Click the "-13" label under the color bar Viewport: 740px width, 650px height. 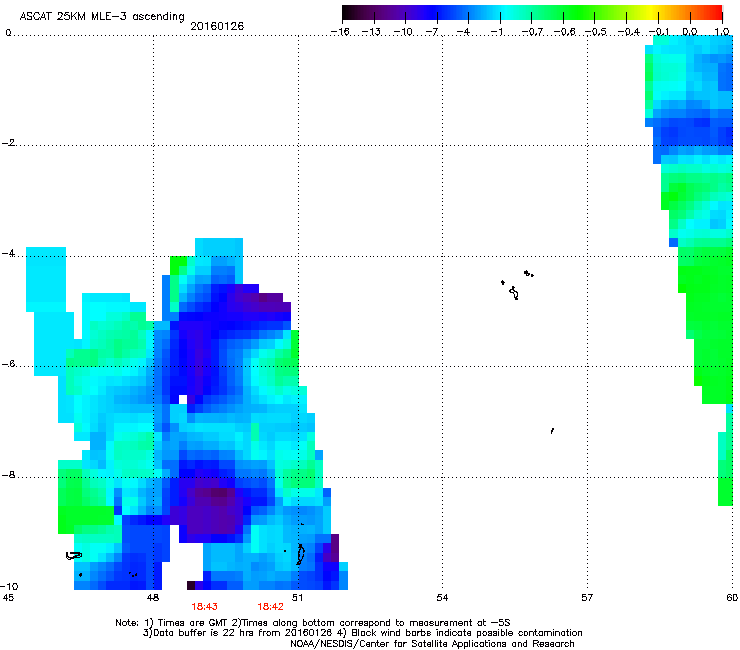(371, 32)
